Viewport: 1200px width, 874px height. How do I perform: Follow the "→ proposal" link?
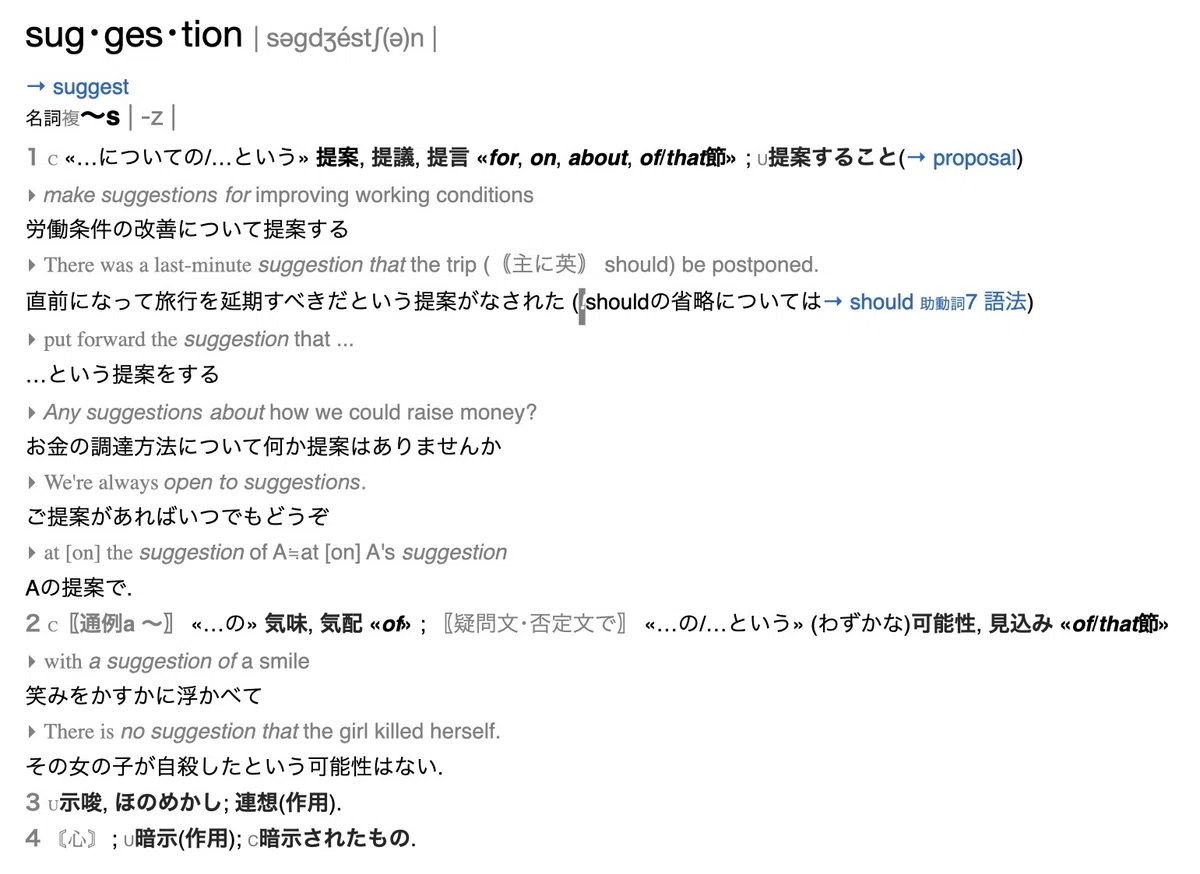961,158
